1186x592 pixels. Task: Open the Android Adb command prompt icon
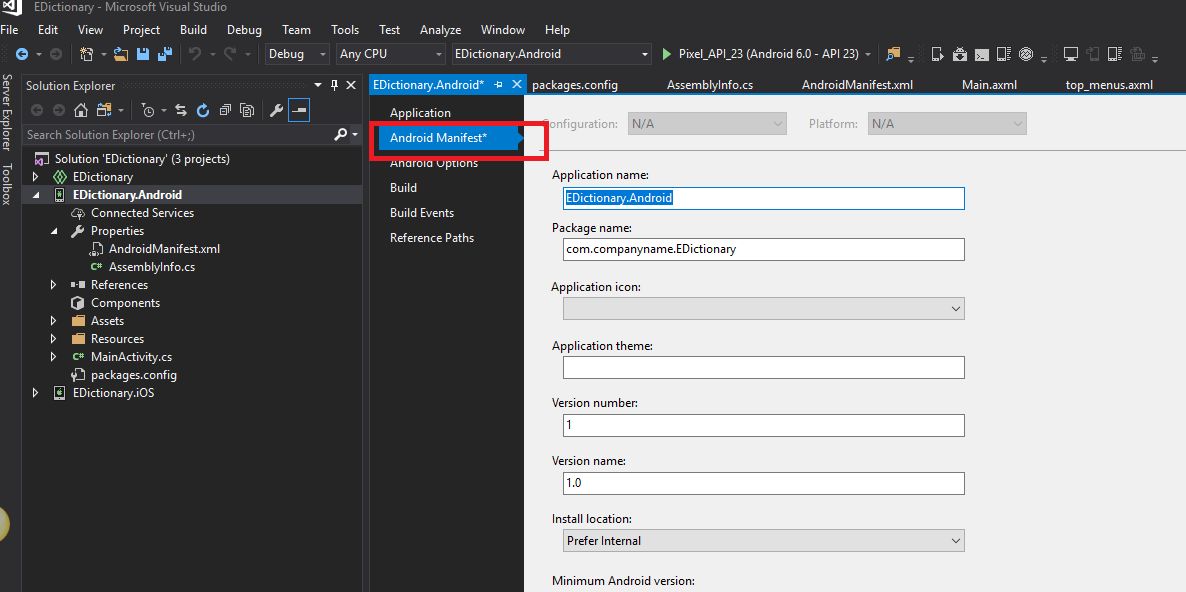981,54
